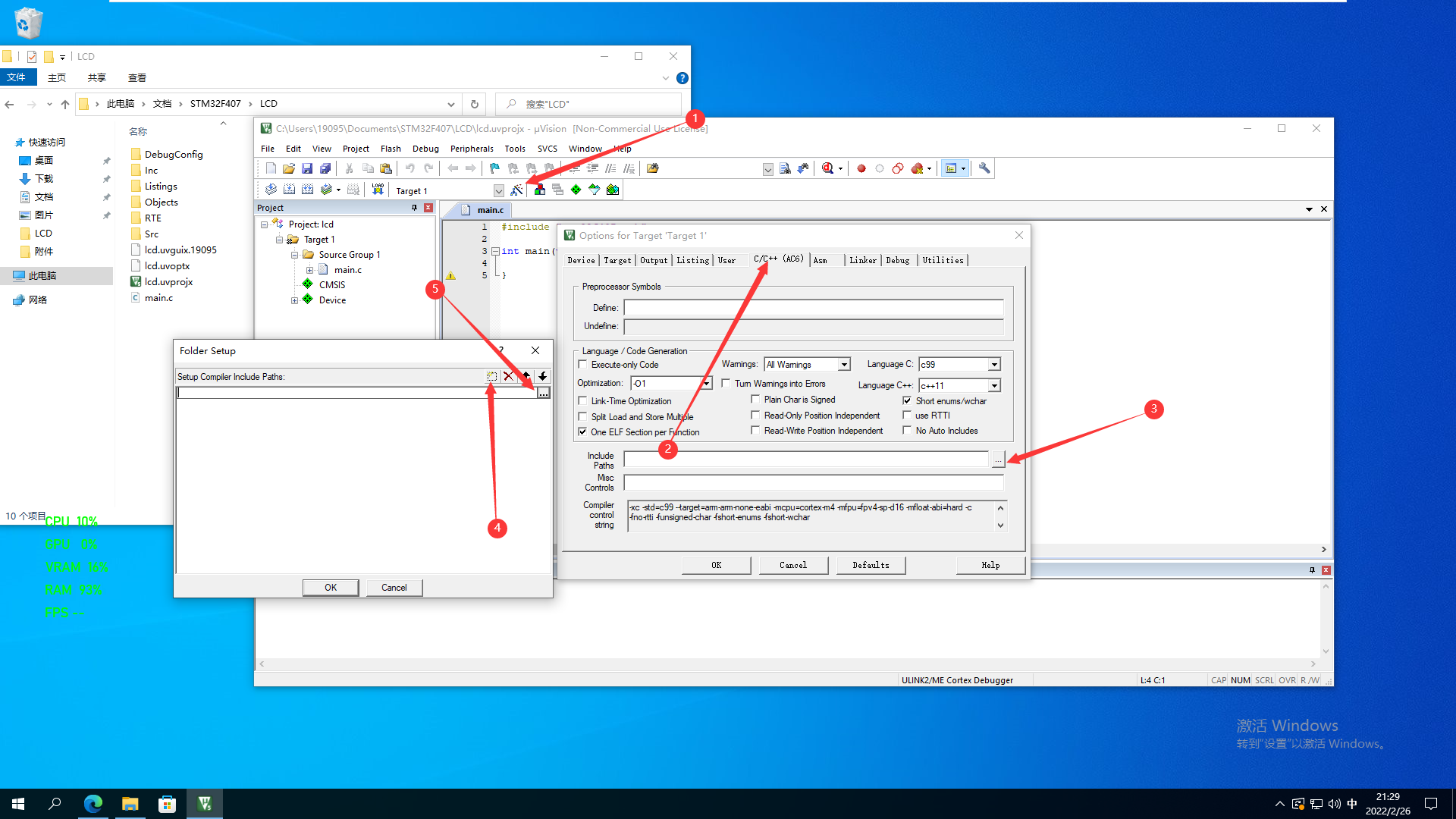Click the Define input field
The image size is (1456, 819).
(813, 308)
